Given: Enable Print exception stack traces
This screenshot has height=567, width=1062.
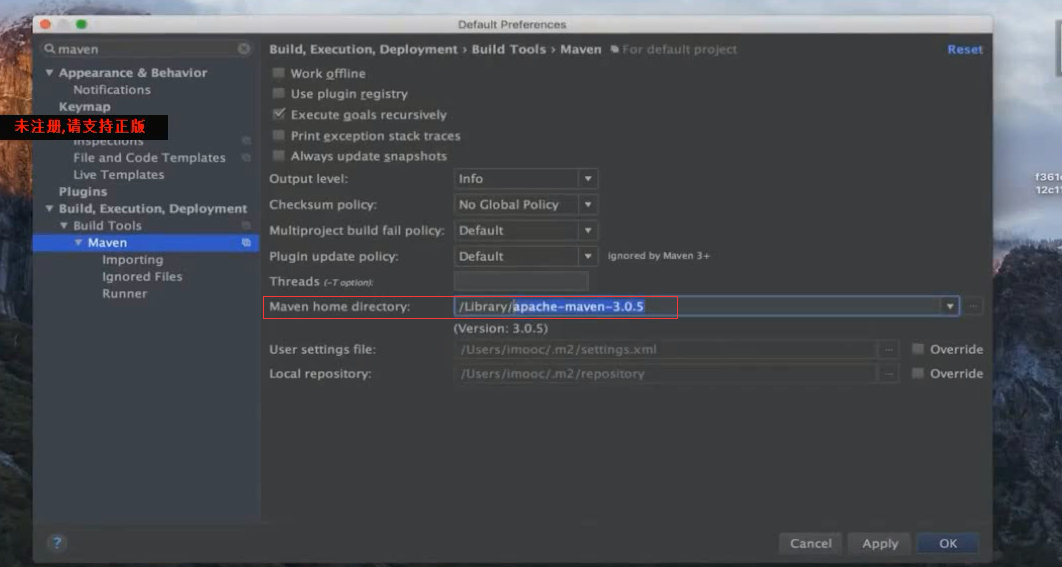Looking at the screenshot, I should pyautogui.click(x=278, y=135).
